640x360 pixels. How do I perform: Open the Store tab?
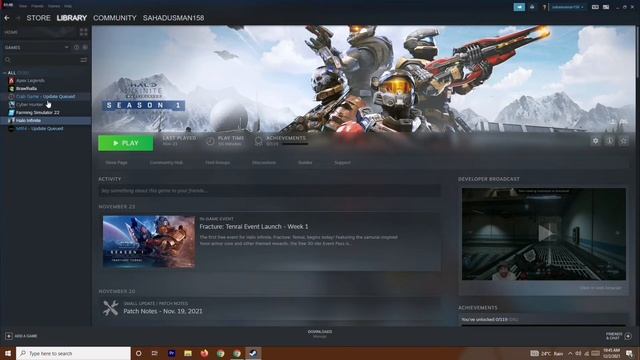pyautogui.click(x=38, y=18)
